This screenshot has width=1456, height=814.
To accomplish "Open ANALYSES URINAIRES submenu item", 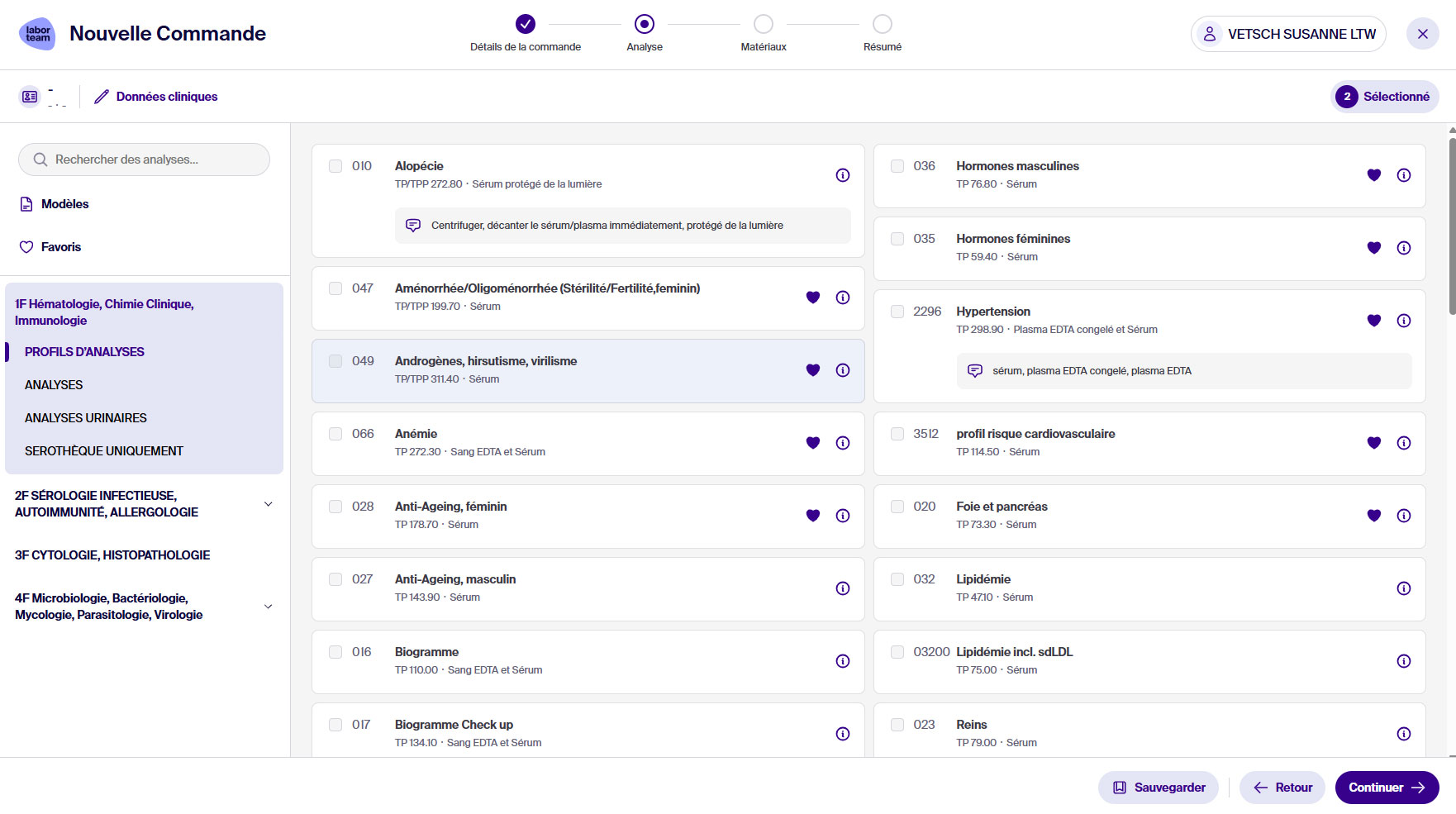I will tap(86, 418).
